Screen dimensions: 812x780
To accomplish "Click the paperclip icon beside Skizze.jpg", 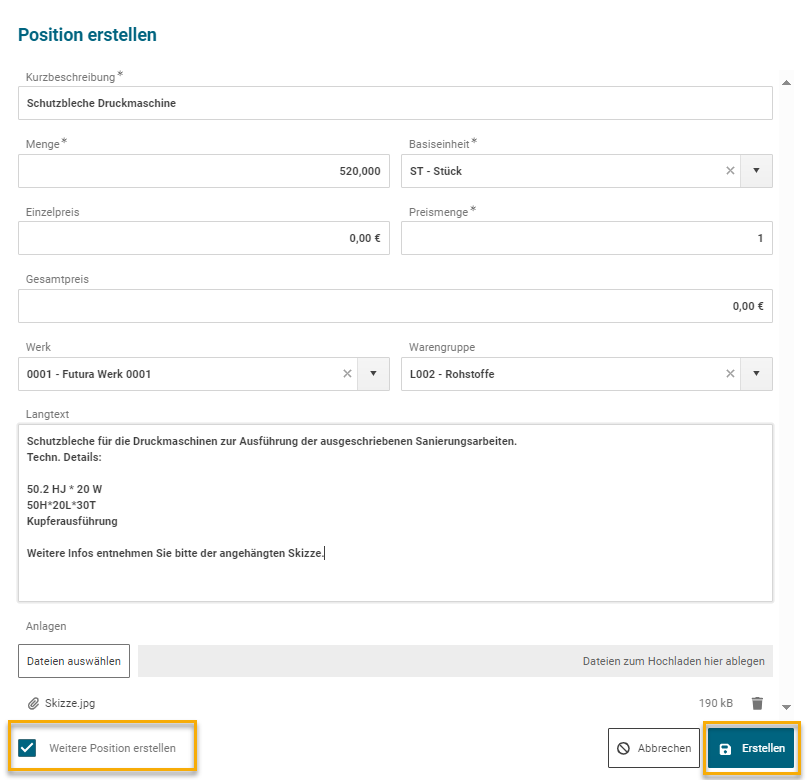I will 33,703.
